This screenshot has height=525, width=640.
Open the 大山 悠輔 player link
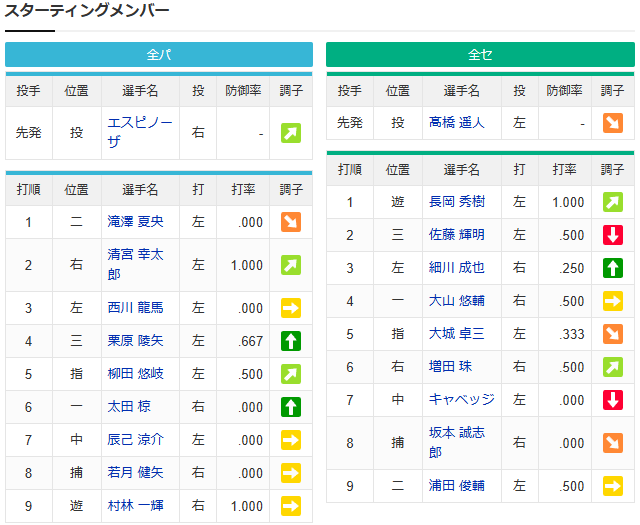coord(456,301)
